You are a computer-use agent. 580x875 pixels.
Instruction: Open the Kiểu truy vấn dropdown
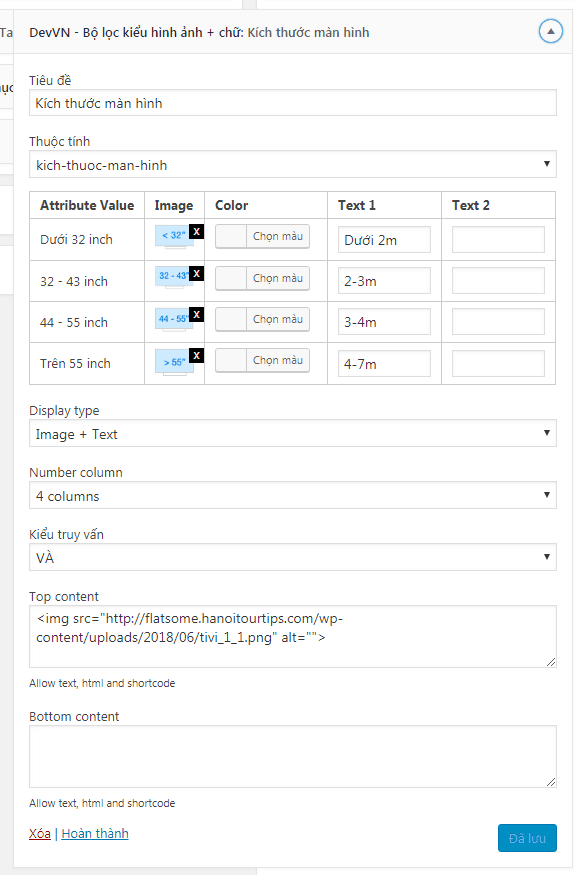292,557
